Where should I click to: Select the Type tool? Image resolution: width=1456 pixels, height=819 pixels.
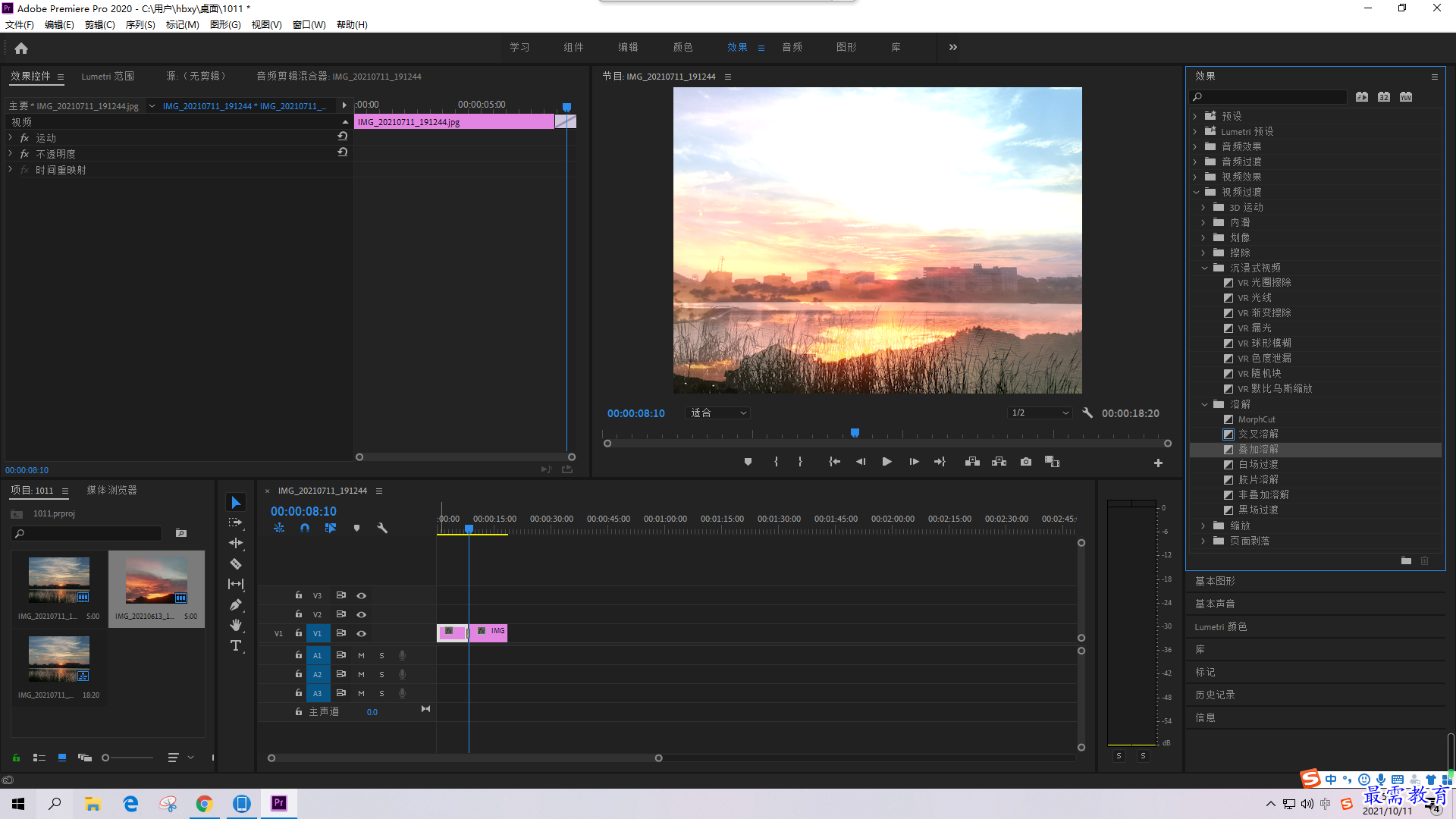(236, 645)
